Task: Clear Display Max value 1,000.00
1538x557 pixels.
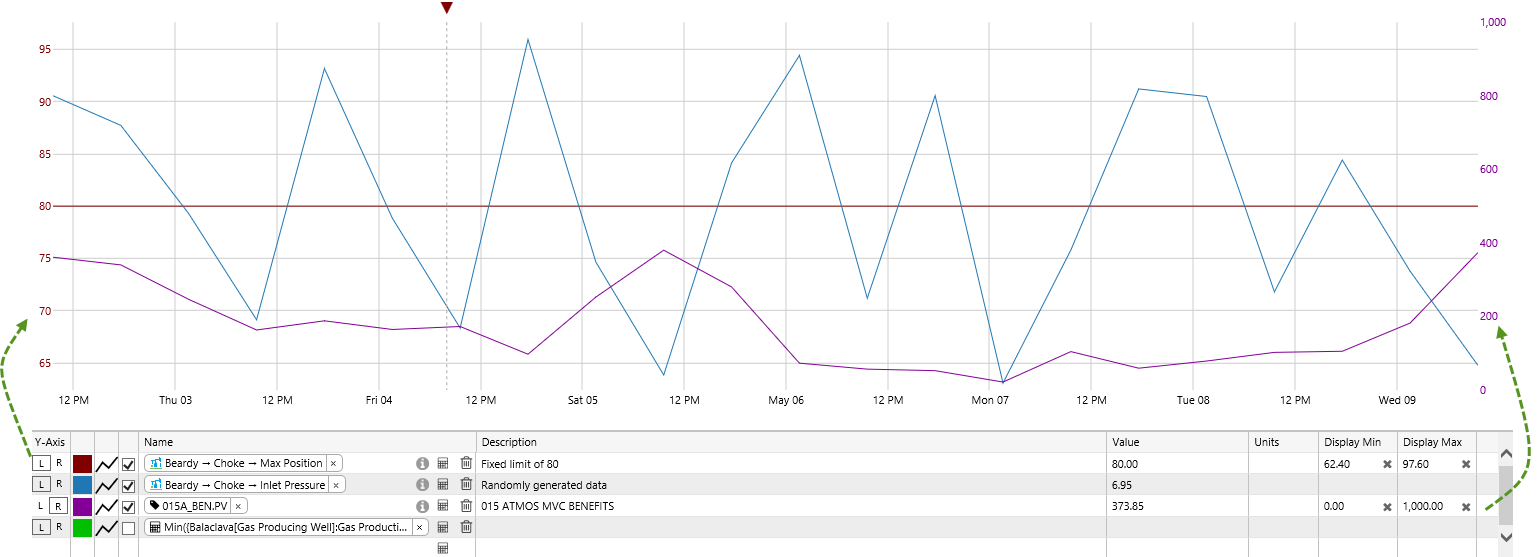Action: (1466, 506)
